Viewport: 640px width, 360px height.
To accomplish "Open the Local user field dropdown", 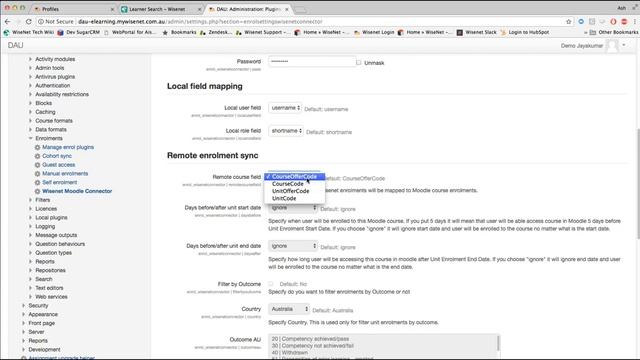I will tap(285, 108).
